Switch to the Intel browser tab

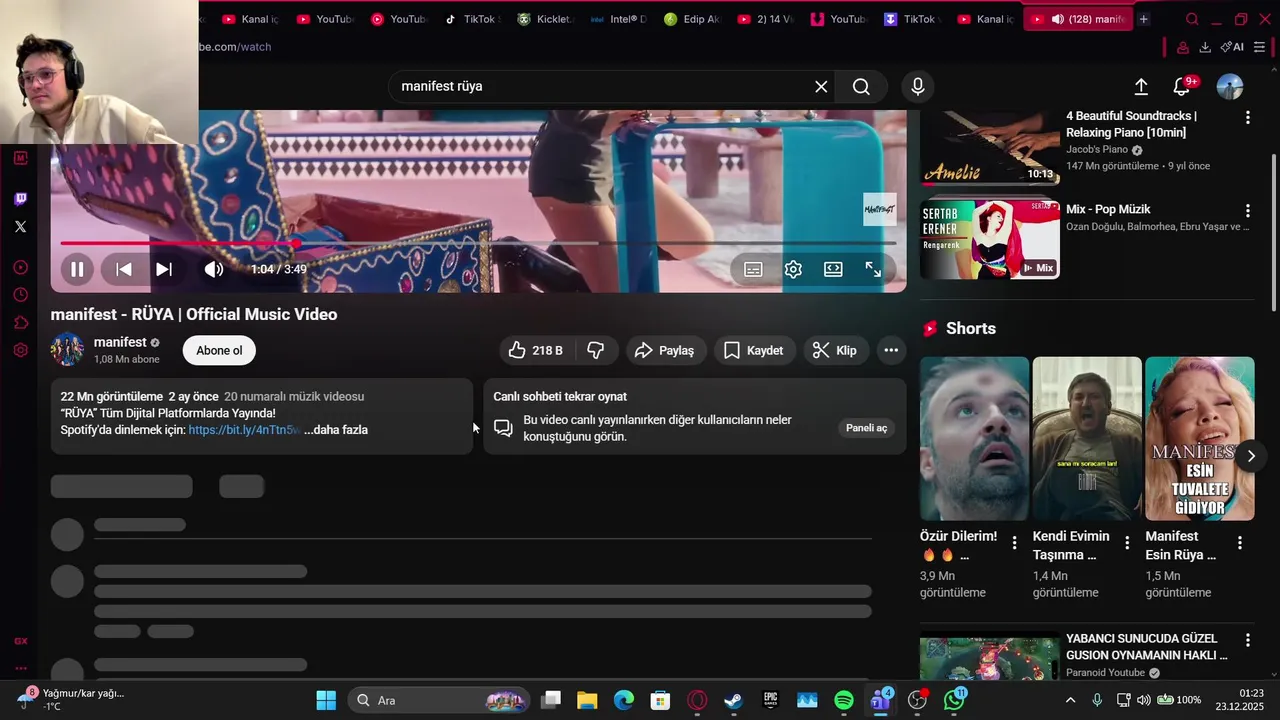coord(618,19)
